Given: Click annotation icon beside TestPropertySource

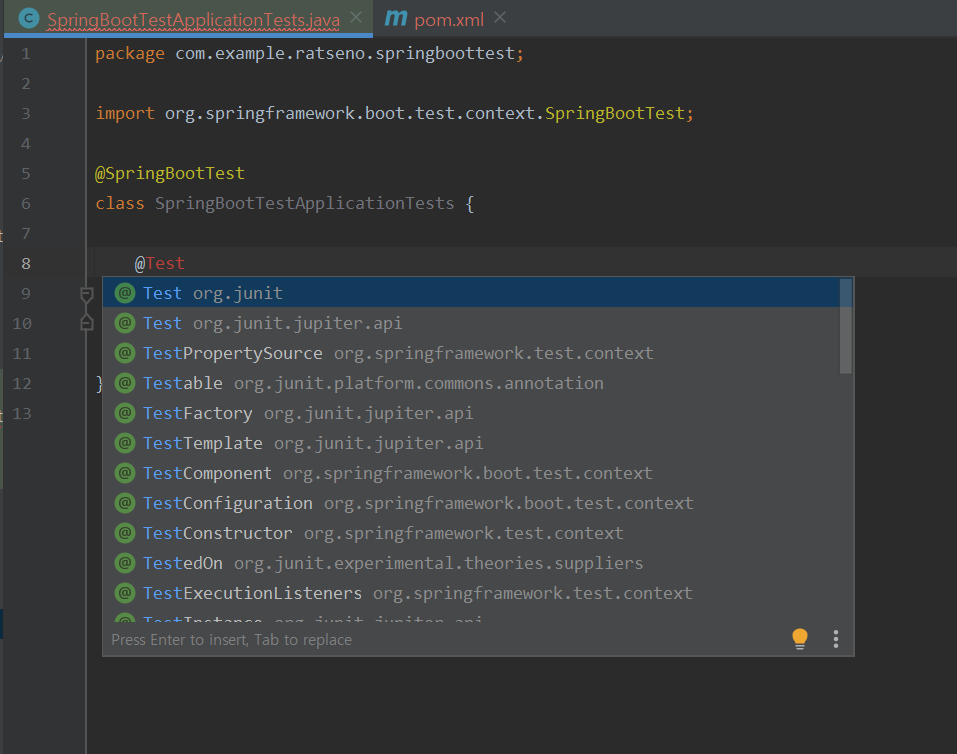Looking at the screenshot, I should [x=125, y=353].
